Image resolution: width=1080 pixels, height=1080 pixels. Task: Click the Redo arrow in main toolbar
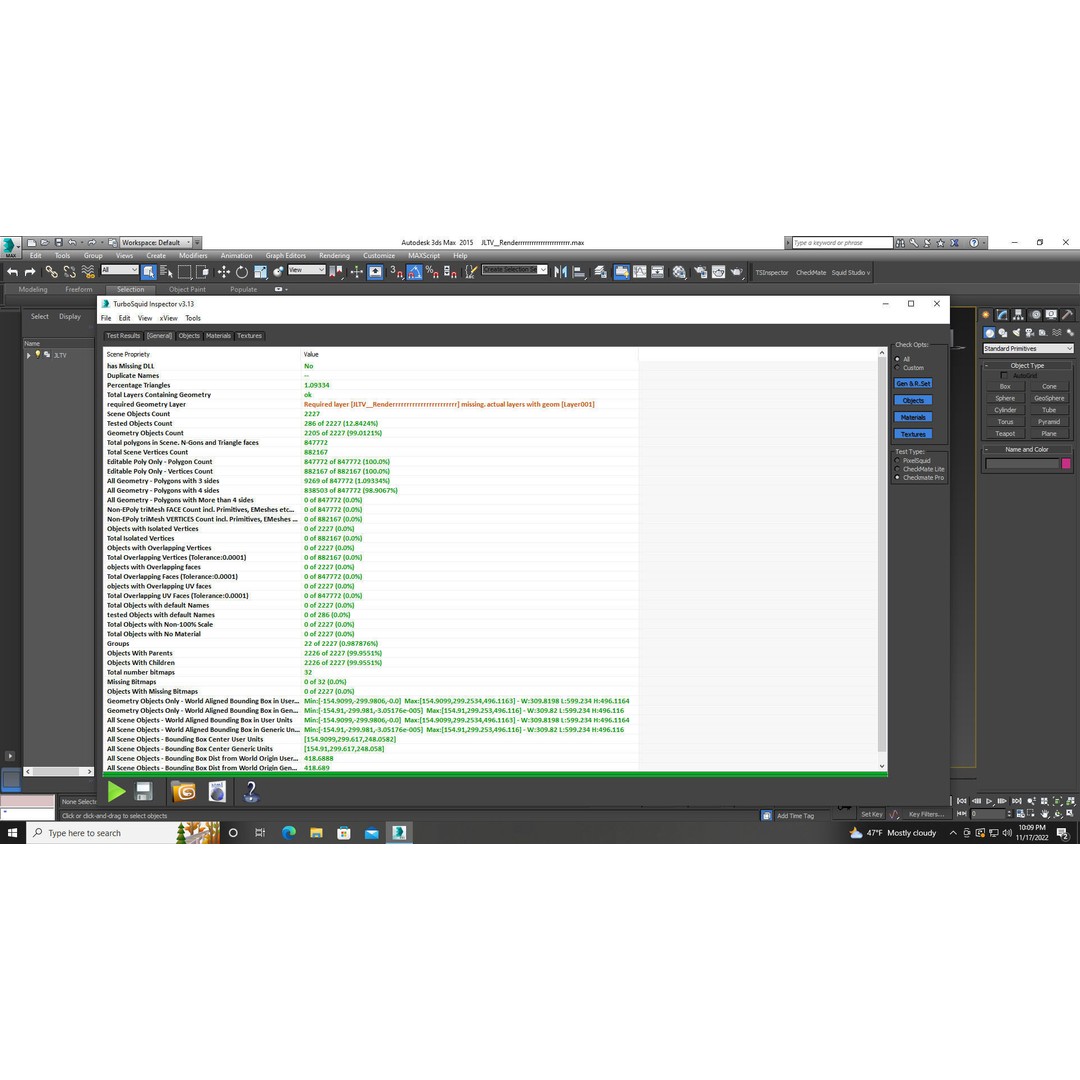[x=30, y=272]
